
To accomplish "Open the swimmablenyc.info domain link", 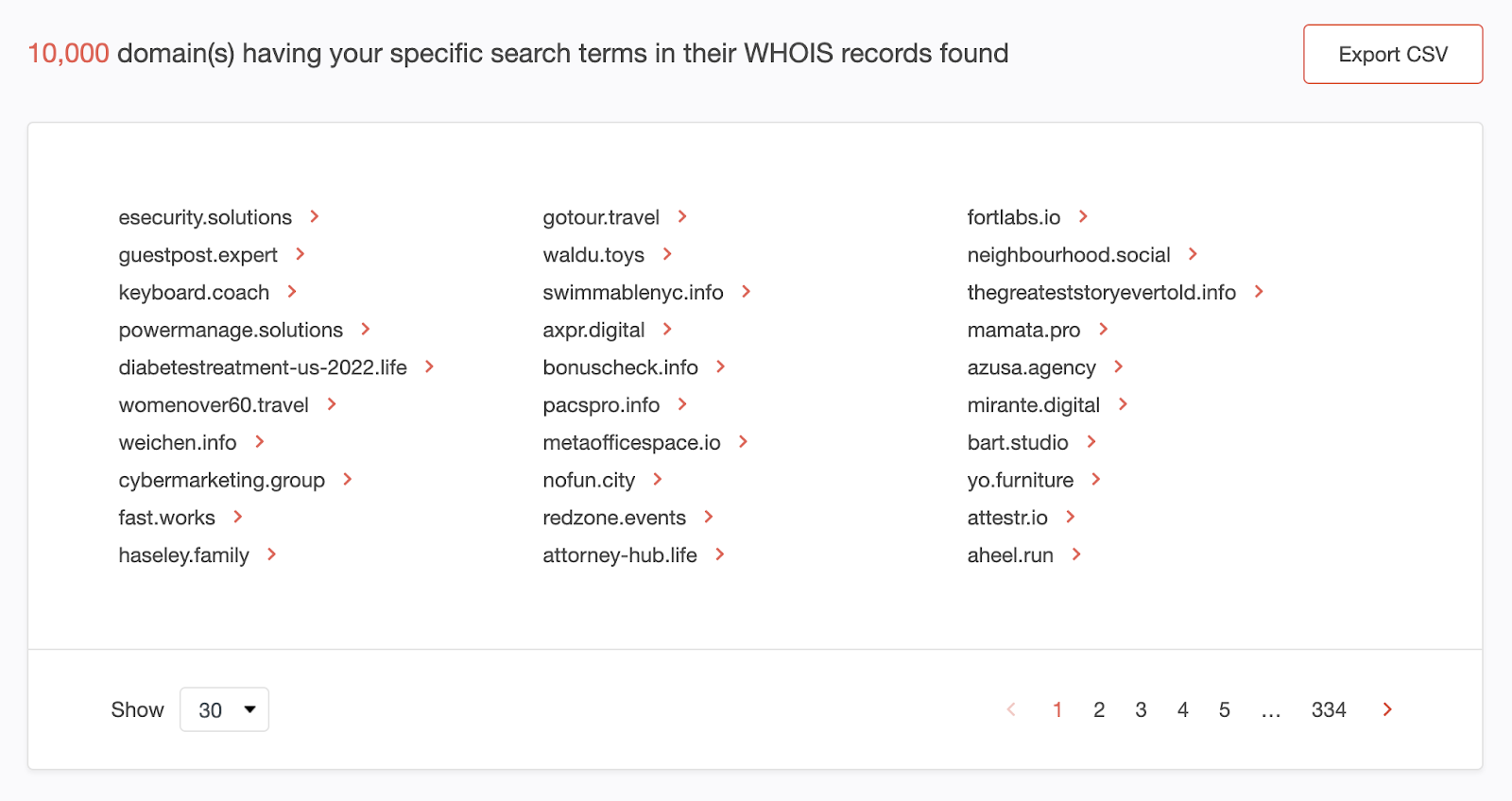I will click(x=633, y=293).
